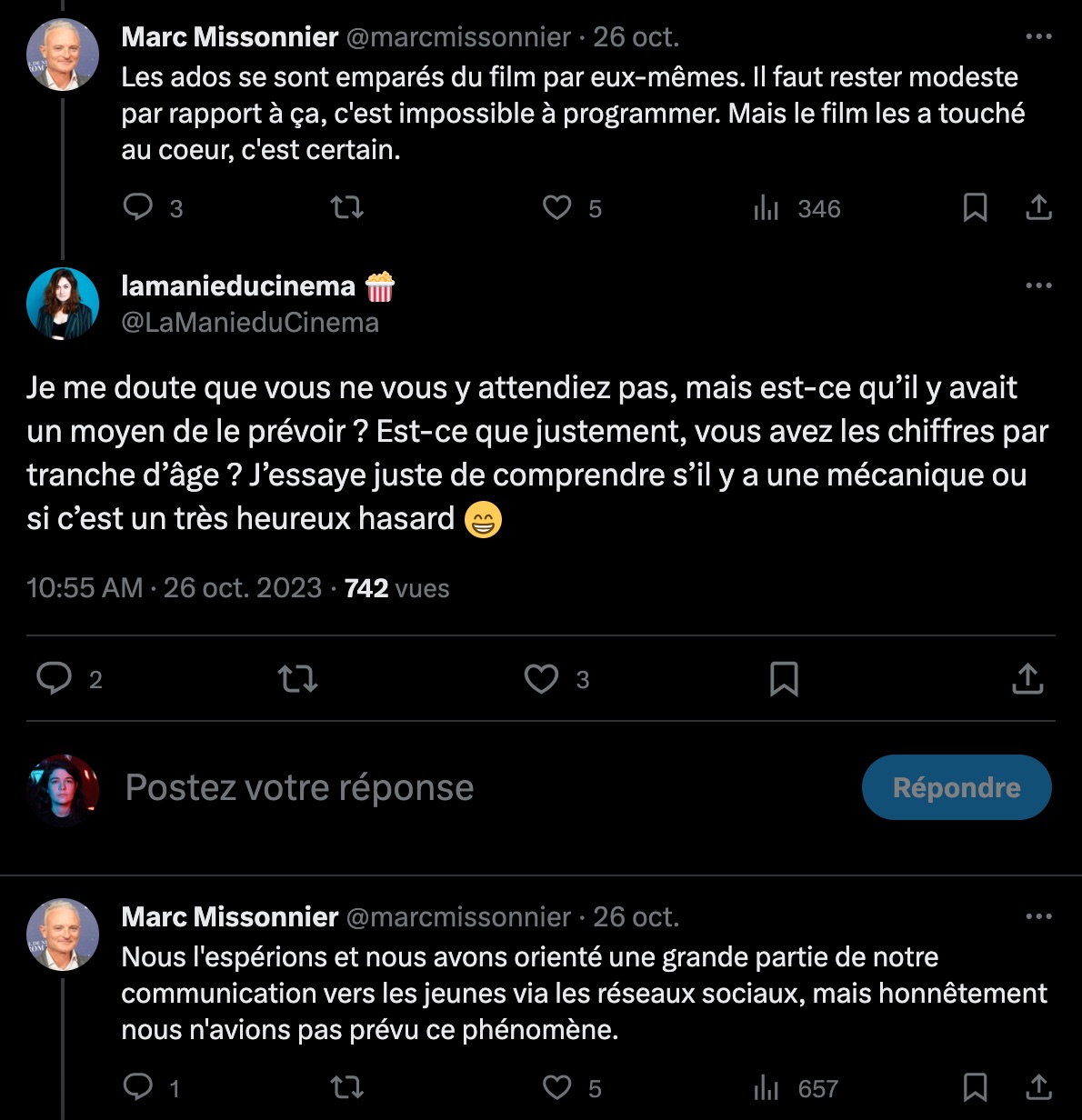
Task: Bookmark the top Marc Missonnier tweet
Action: point(975,208)
